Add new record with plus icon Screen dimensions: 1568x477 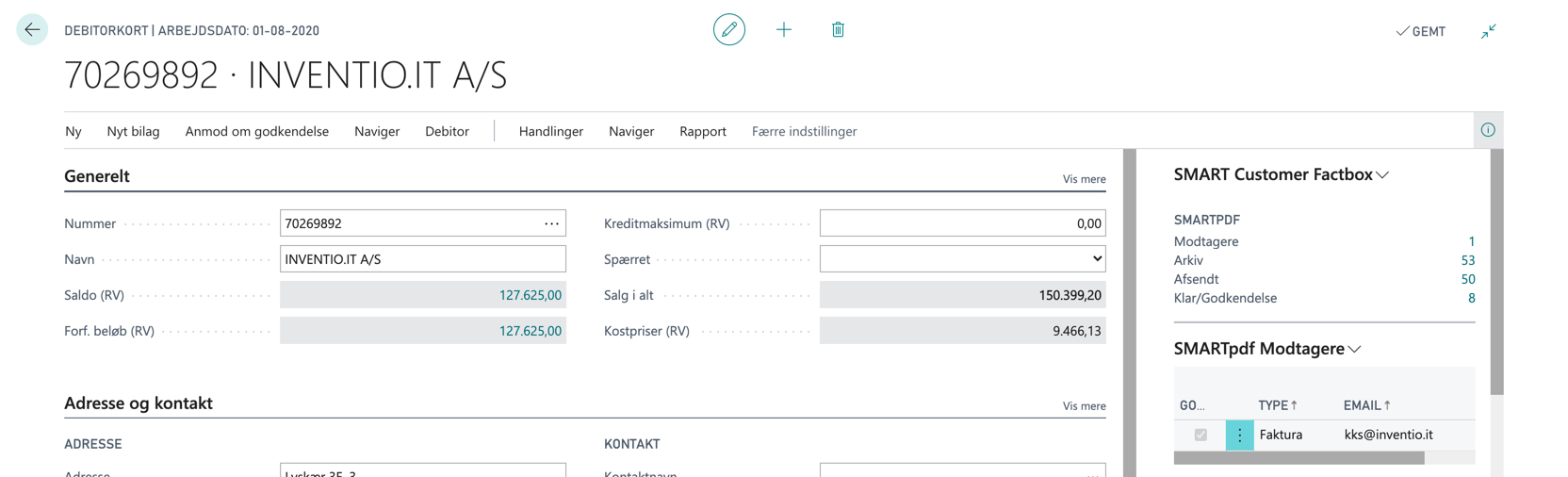click(784, 30)
